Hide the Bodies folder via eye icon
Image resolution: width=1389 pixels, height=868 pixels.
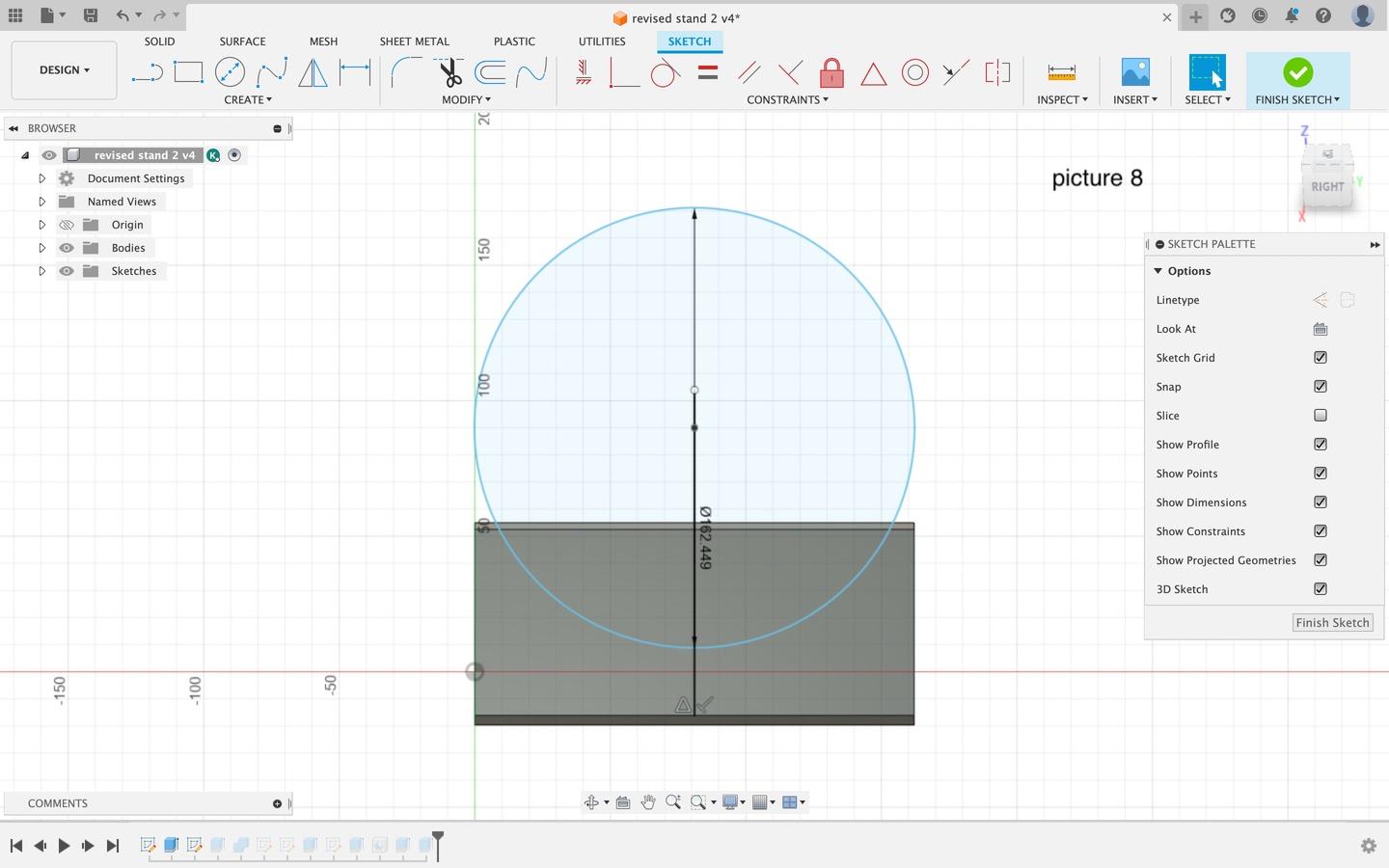tap(67, 248)
